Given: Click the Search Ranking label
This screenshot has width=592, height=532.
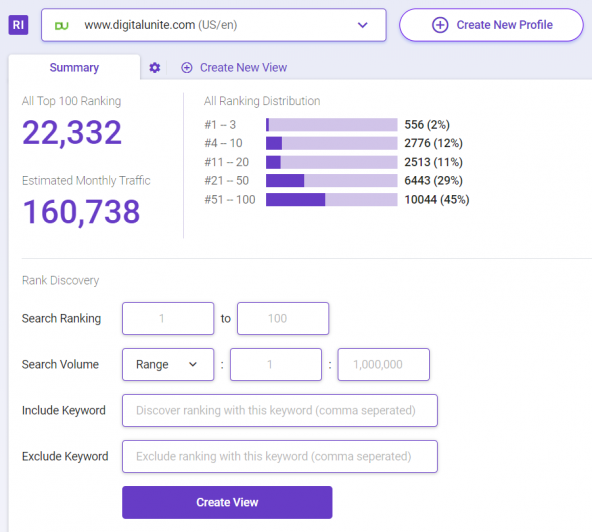Looking at the screenshot, I should pyautogui.click(x=61, y=318).
